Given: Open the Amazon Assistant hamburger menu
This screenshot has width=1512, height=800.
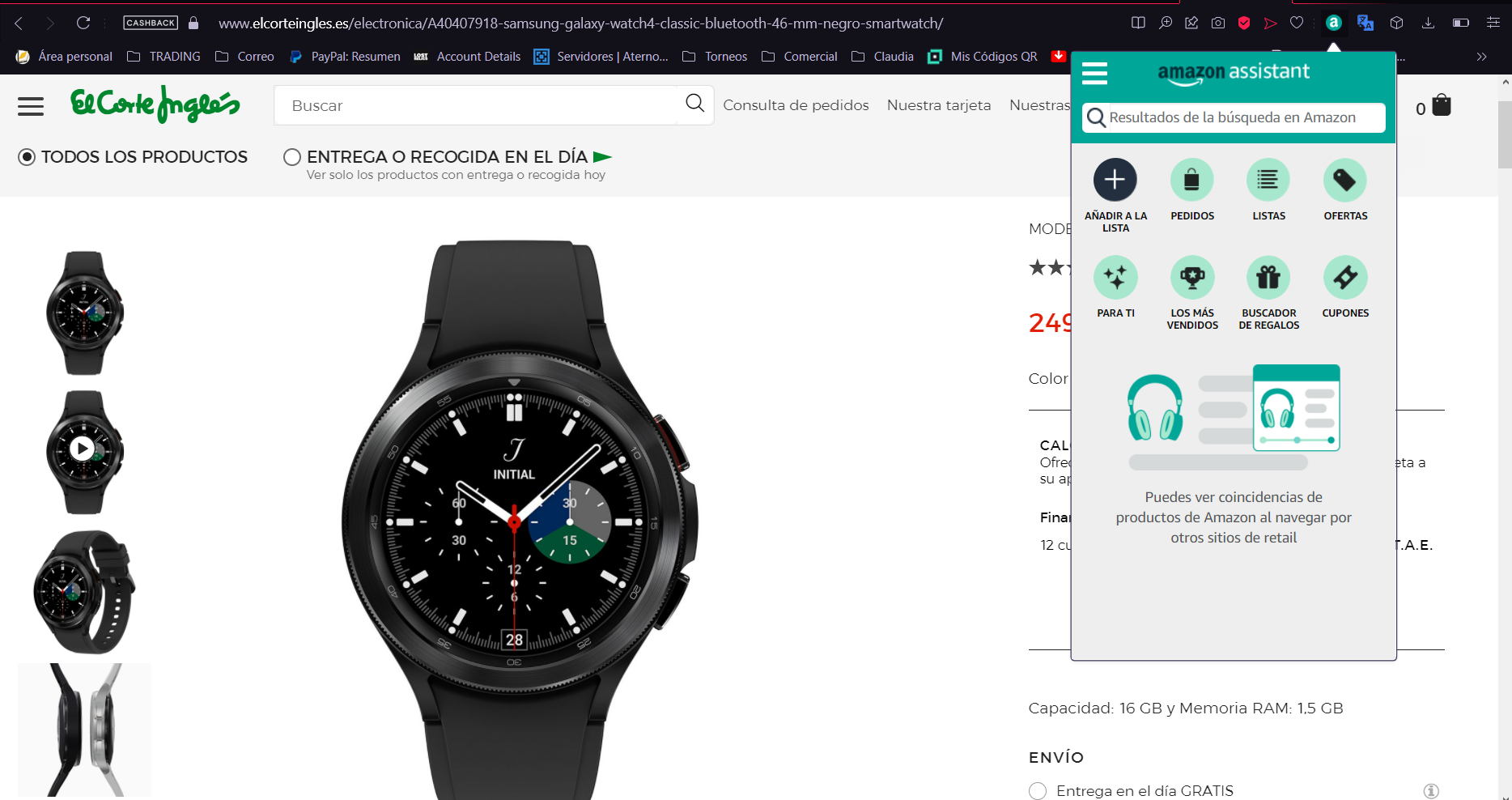Looking at the screenshot, I should [x=1094, y=74].
